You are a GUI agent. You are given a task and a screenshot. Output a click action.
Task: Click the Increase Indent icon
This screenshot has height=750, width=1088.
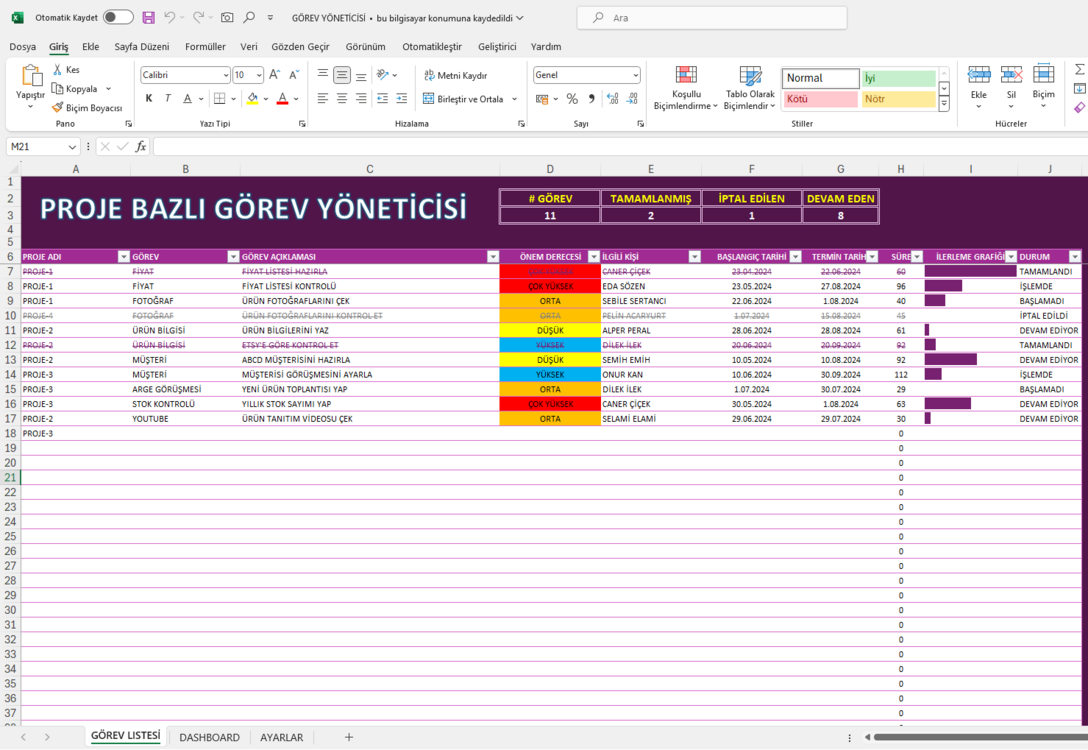tap(402, 99)
